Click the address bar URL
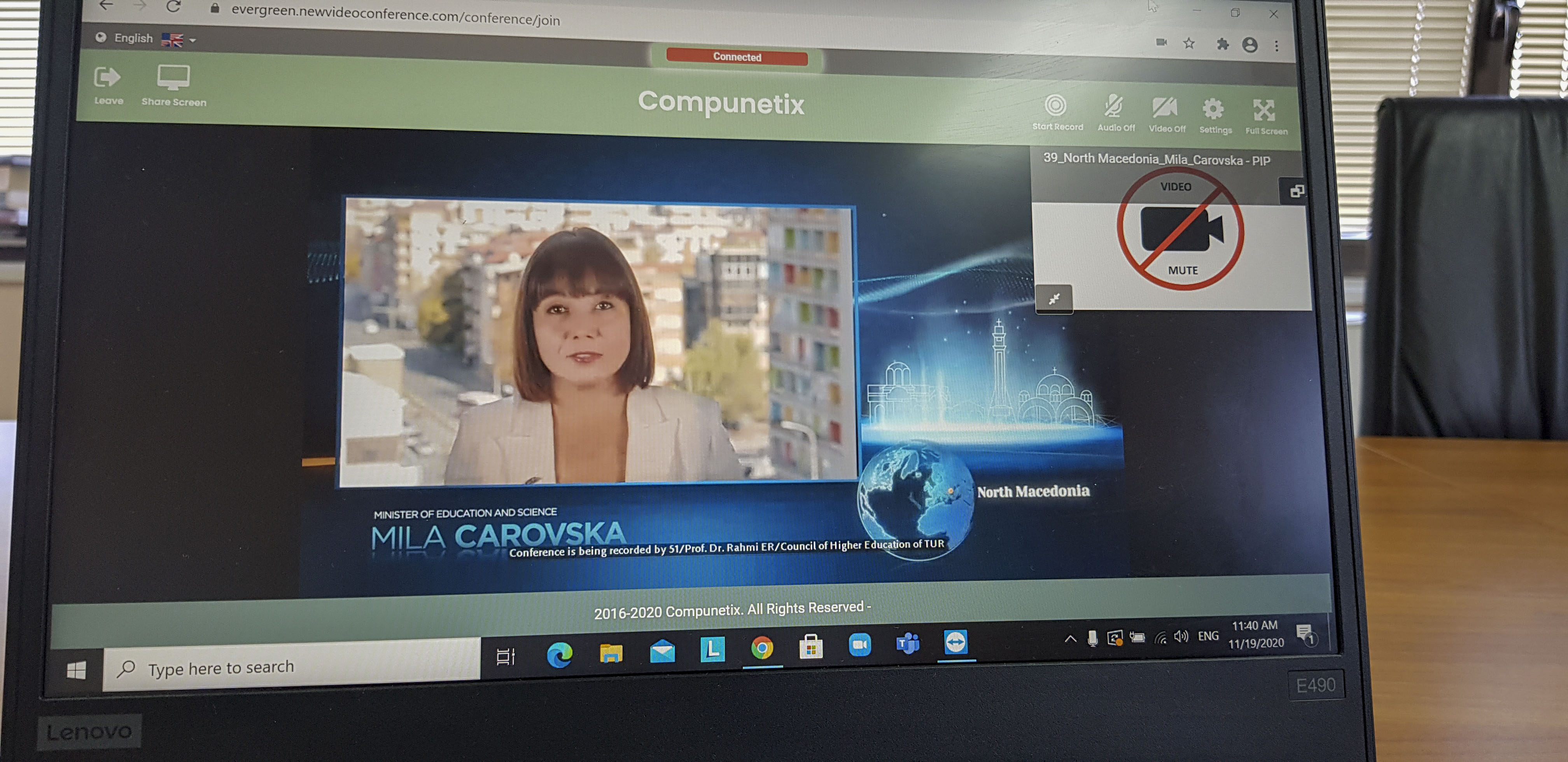 click(395, 15)
